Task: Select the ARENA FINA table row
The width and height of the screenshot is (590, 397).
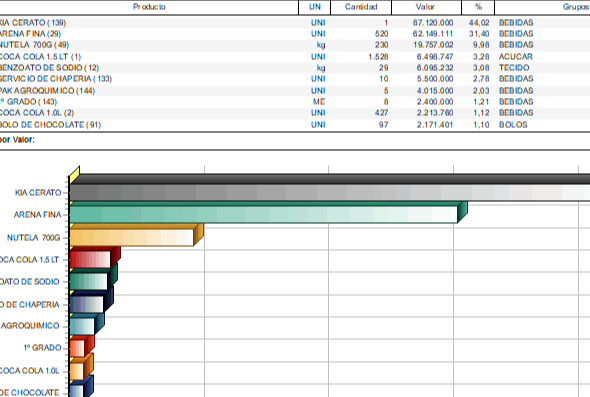Action: click(295, 34)
